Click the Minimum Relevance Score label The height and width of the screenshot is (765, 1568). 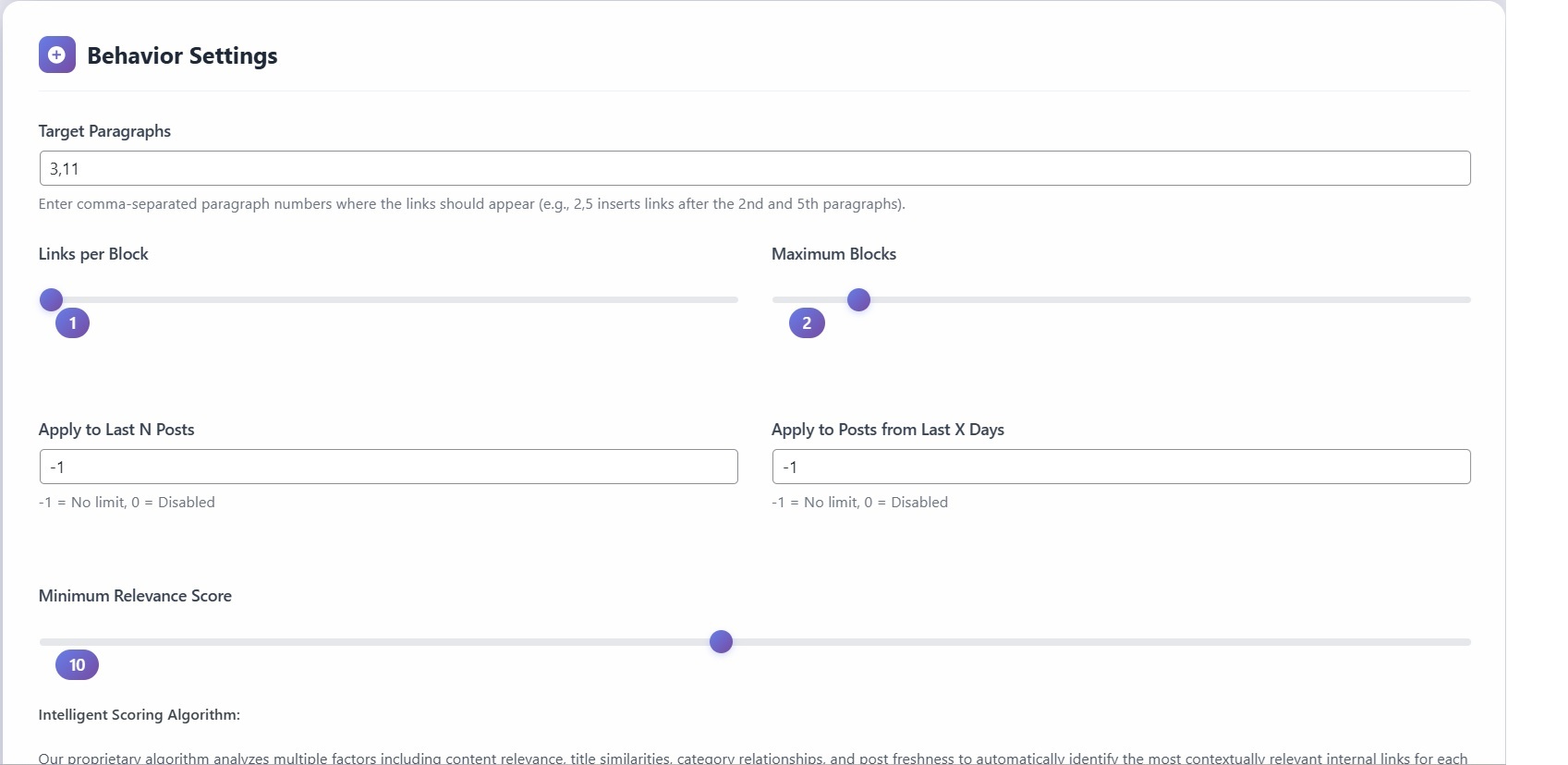click(x=135, y=596)
